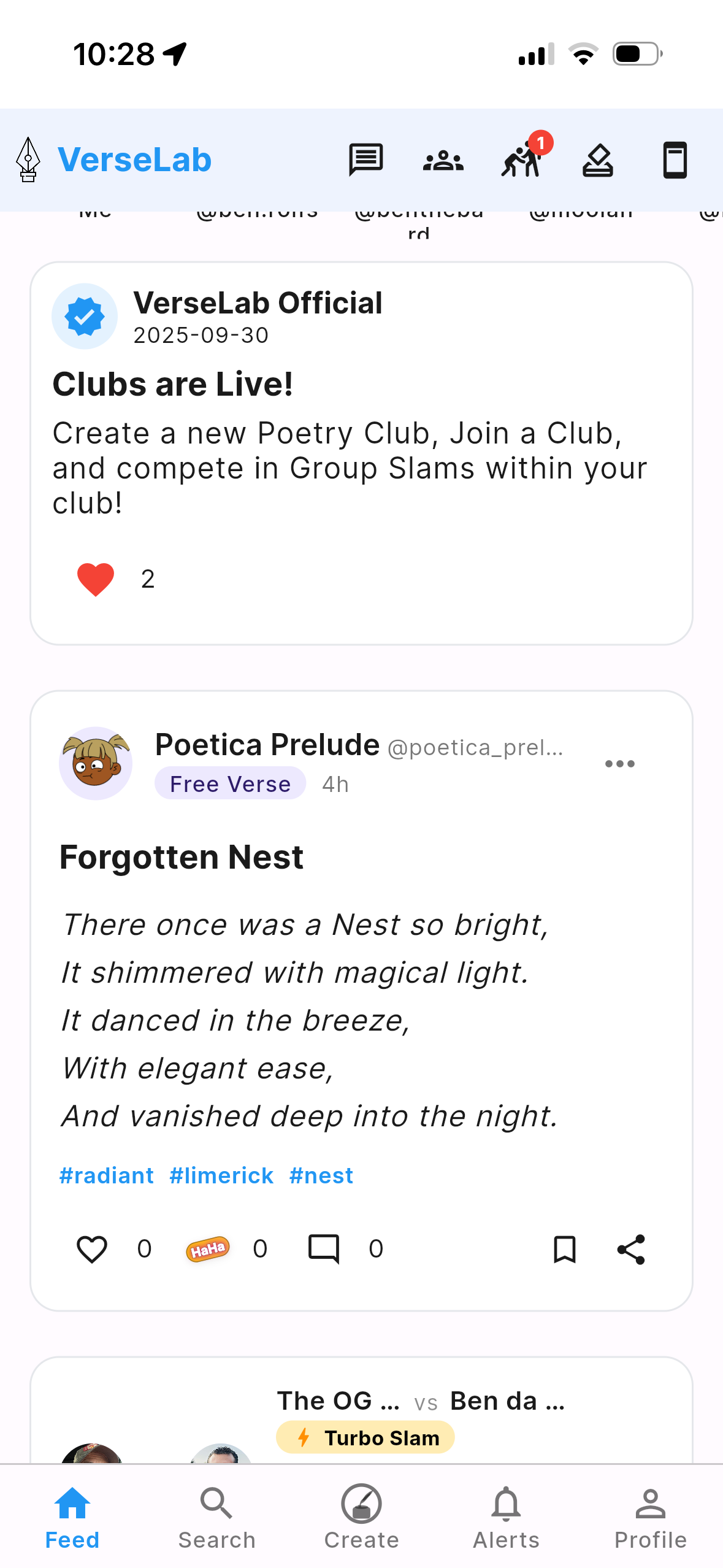Open comments on Forgotten Nest
This screenshot has height=1568, width=723.
coord(324,1248)
